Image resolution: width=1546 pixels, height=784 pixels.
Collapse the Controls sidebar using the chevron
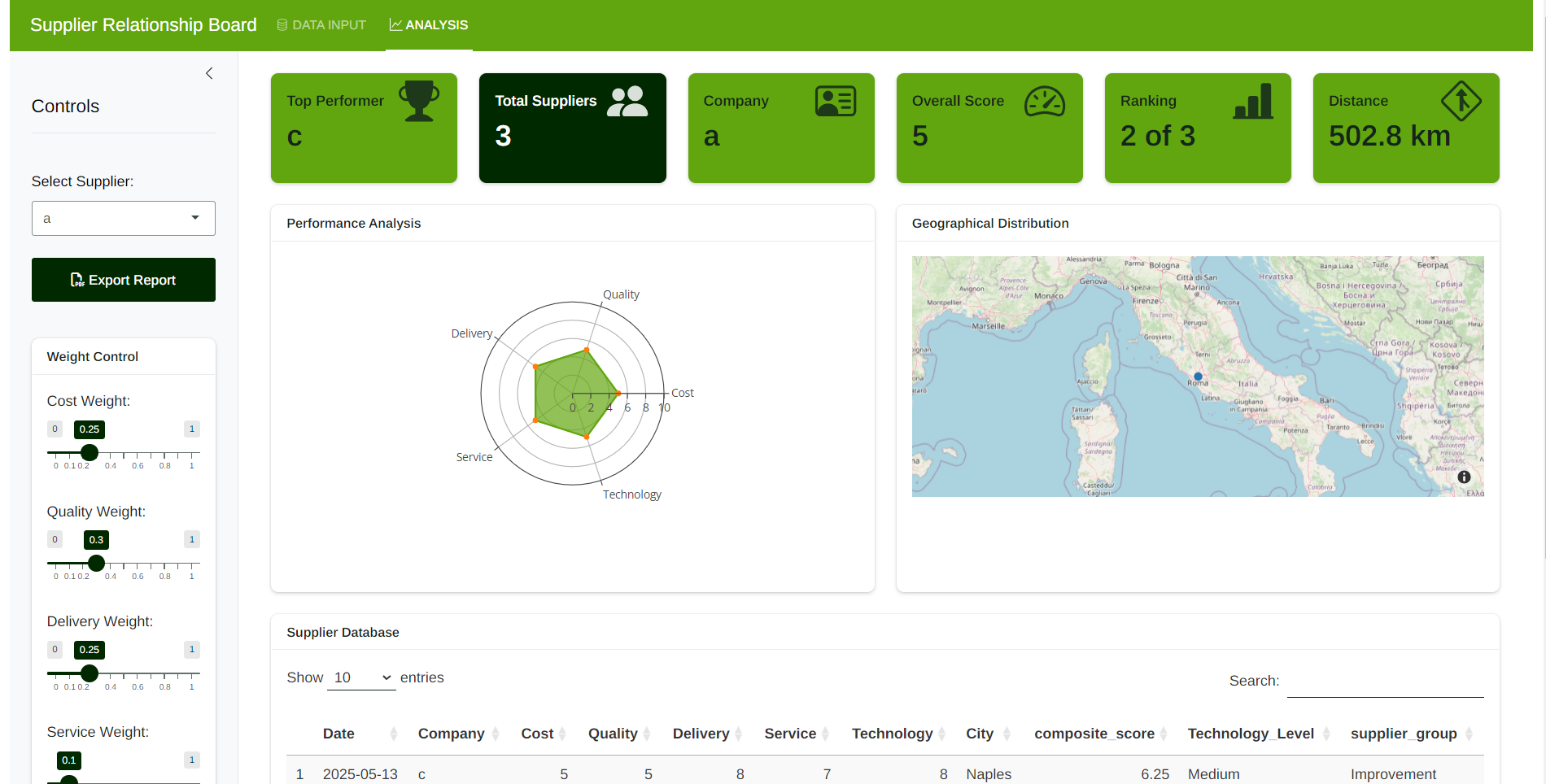209,73
